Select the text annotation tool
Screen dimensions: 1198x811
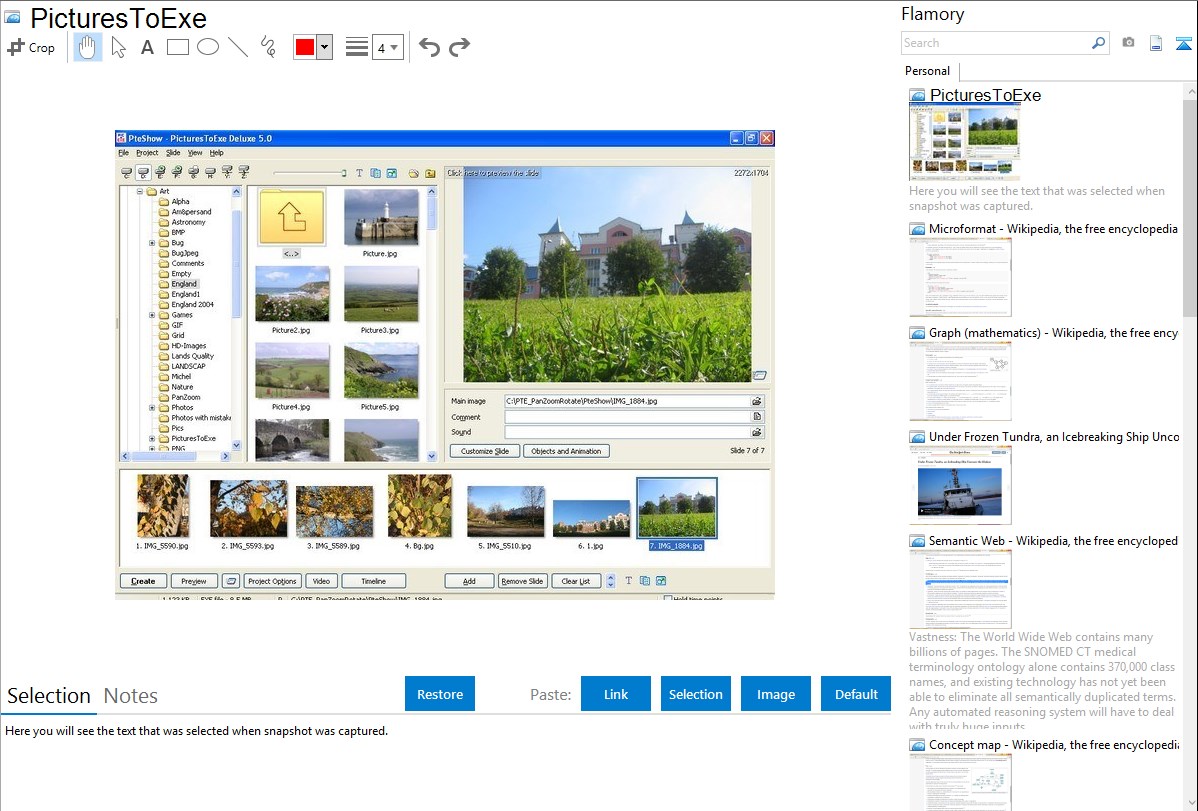point(147,47)
